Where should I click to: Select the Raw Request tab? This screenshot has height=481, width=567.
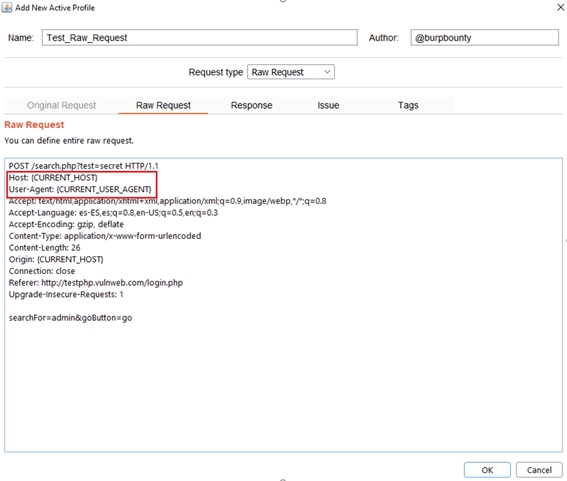(163, 105)
